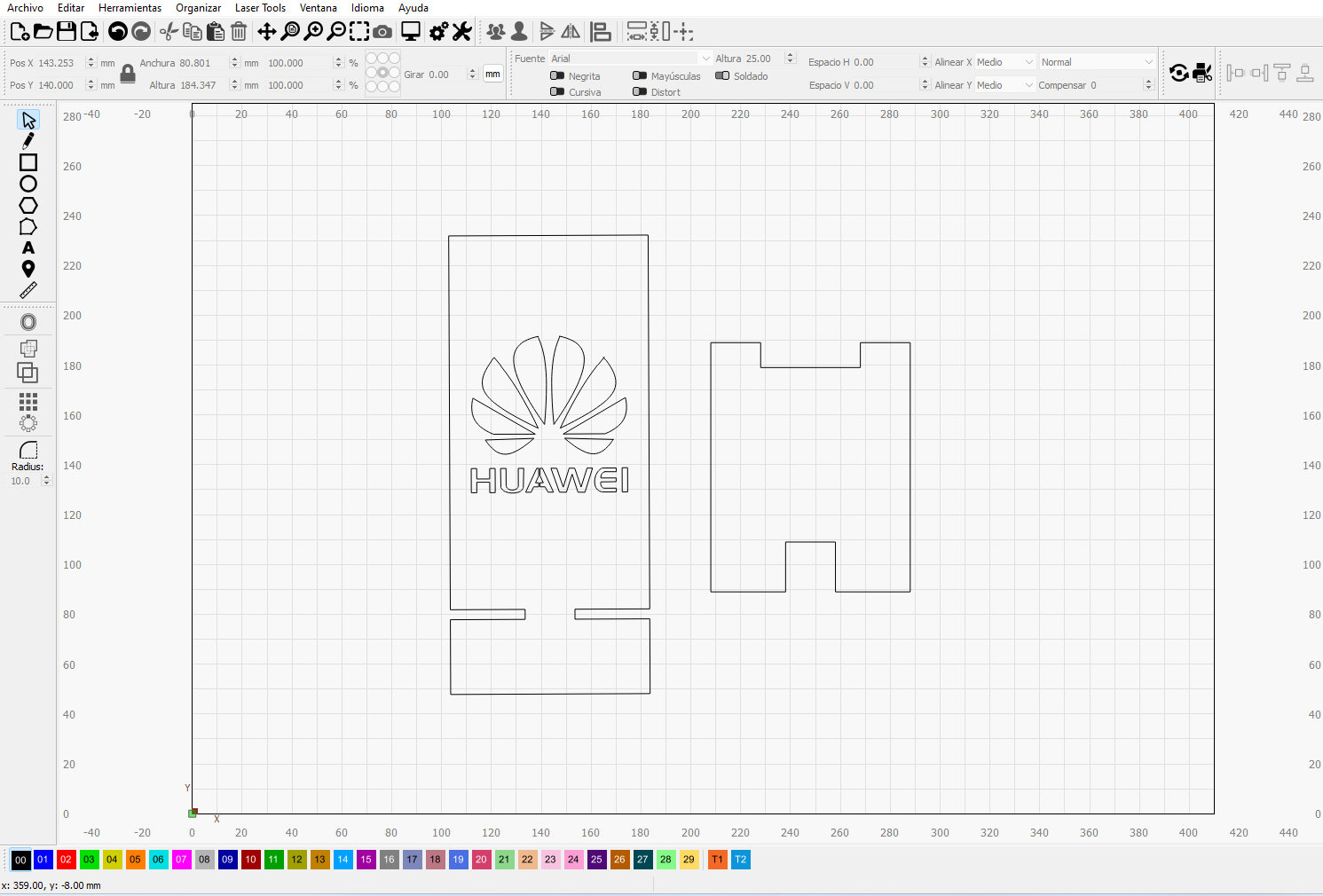Open a file with the folder icon
The image size is (1323, 896).
click(43, 32)
